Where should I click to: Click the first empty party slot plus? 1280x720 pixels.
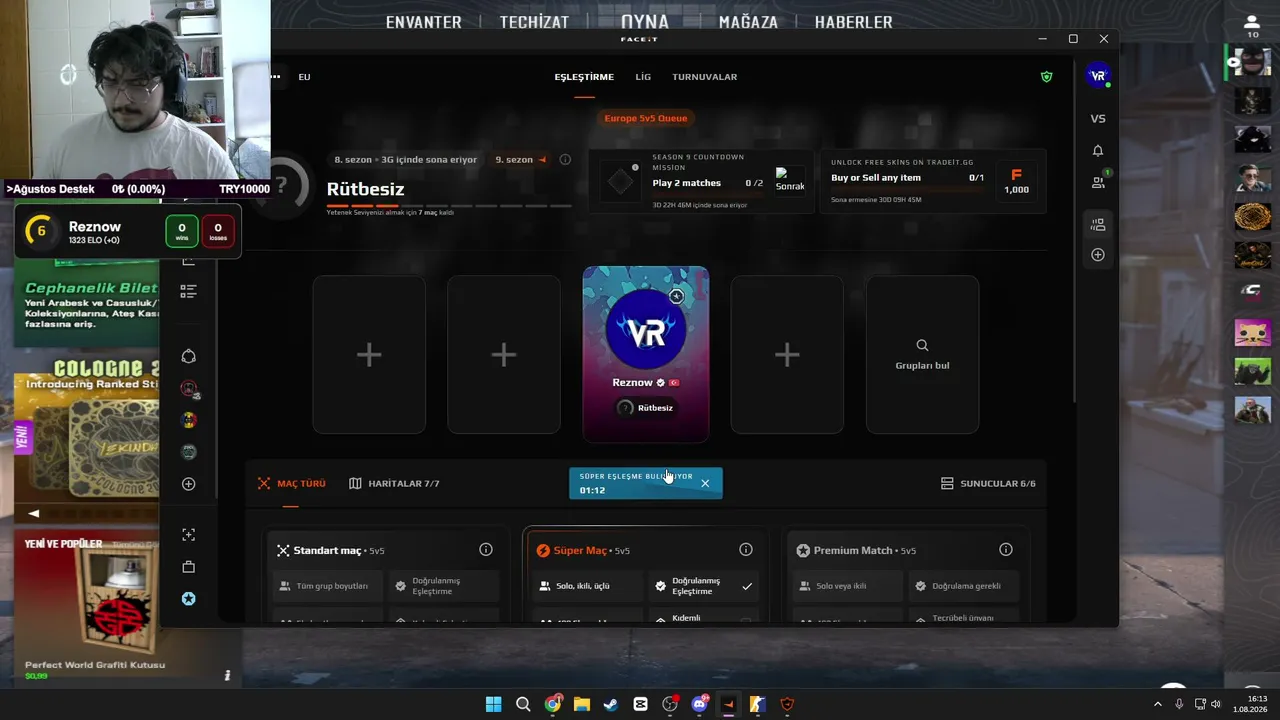(x=369, y=355)
